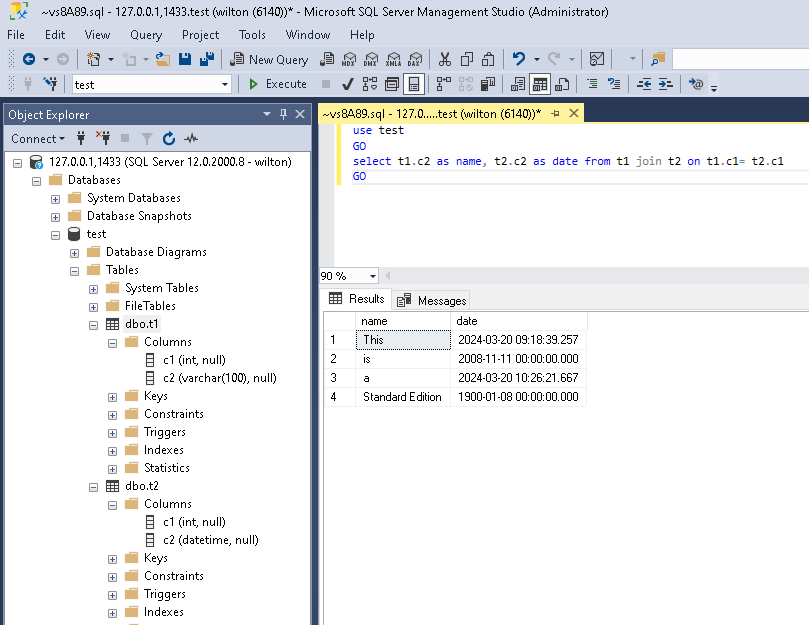Viewport: 809px width, 625px height.
Task: Expand the System Databases folder
Action: coord(56,199)
